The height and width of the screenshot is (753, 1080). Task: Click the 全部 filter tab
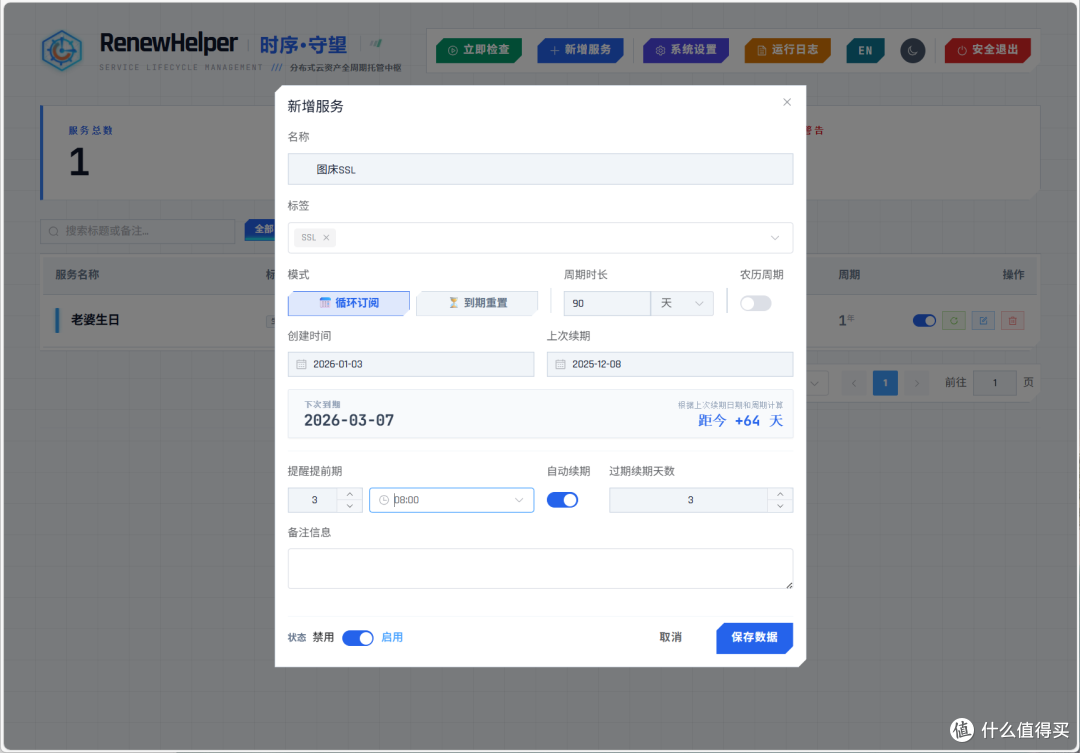[260, 229]
